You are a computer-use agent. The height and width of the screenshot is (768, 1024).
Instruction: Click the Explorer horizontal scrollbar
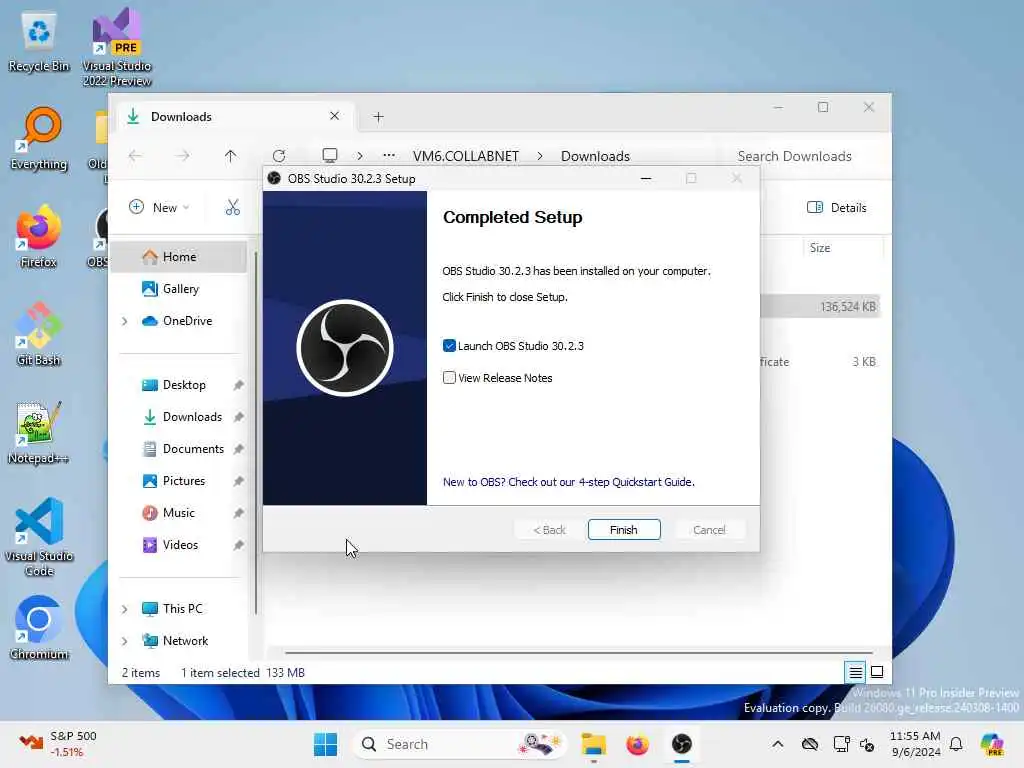click(579, 652)
